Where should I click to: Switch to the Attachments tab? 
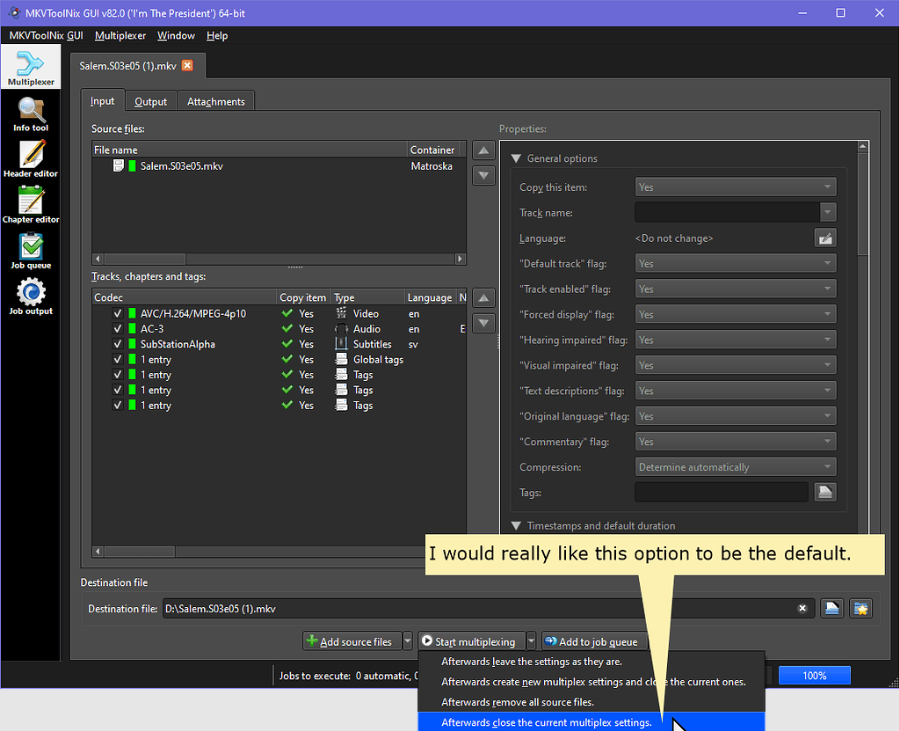click(216, 102)
